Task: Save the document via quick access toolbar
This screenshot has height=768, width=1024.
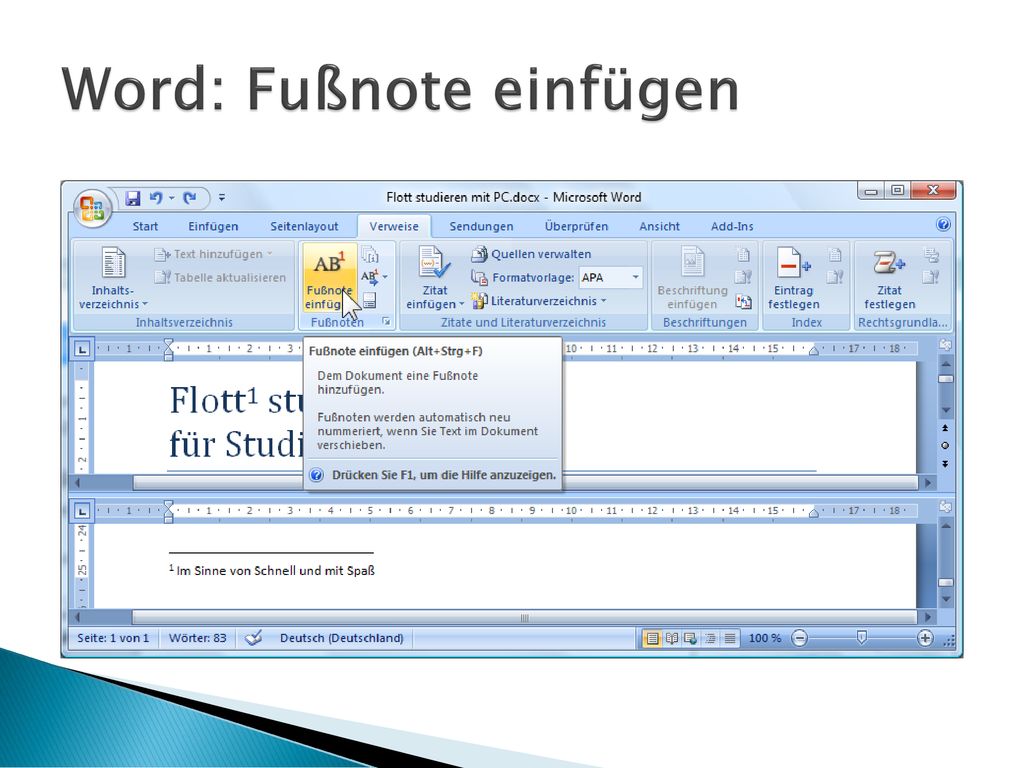Action: [x=133, y=198]
